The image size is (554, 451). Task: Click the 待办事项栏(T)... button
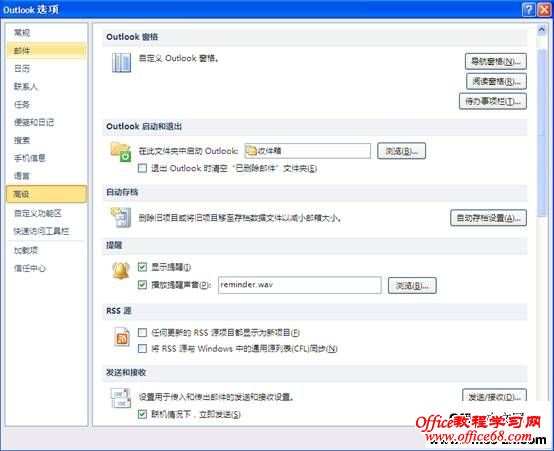pyautogui.click(x=493, y=101)
